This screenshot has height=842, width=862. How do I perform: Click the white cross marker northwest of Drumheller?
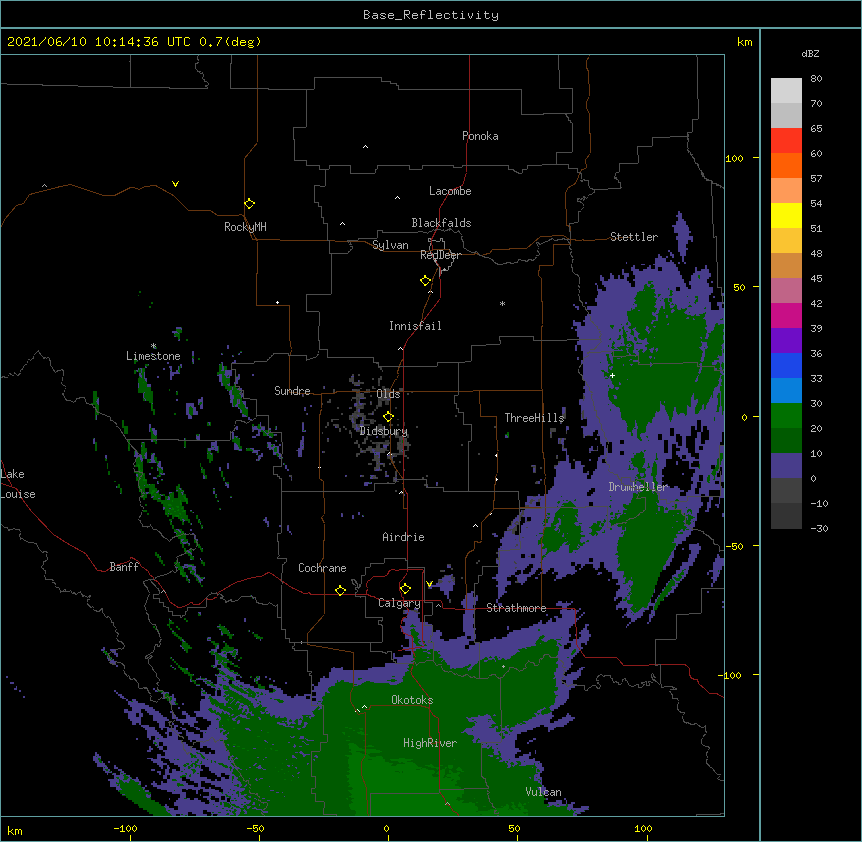point(612,375)
